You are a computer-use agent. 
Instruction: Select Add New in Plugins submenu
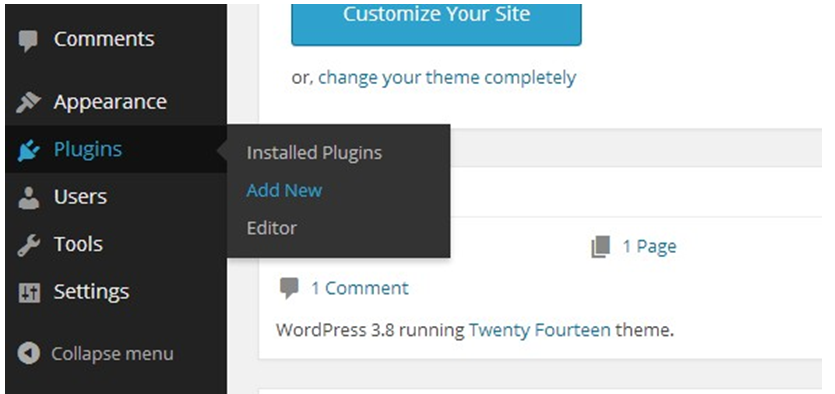[x=284, y=191]
